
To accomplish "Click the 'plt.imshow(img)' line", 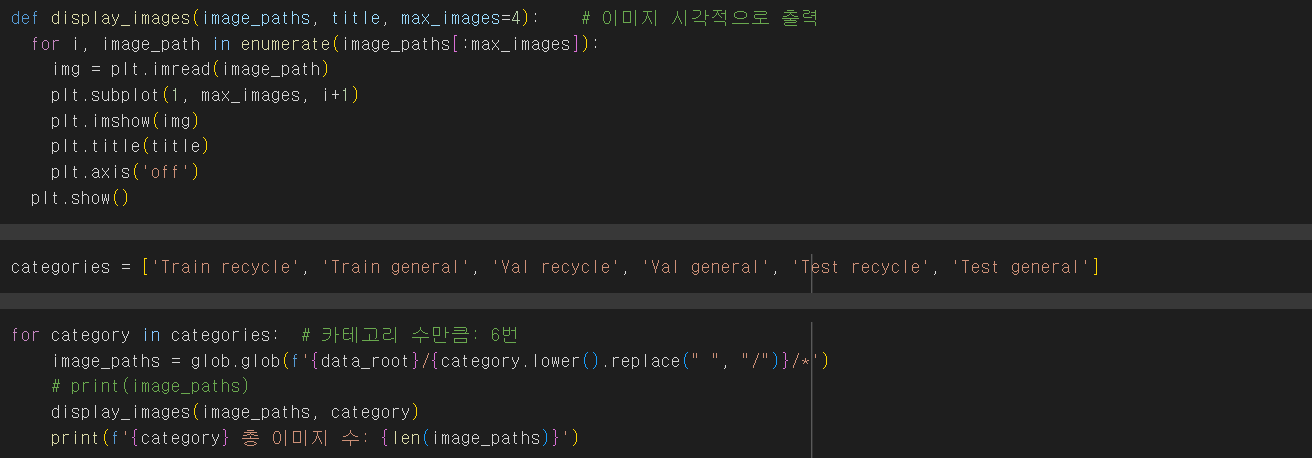I will point(126,121).
